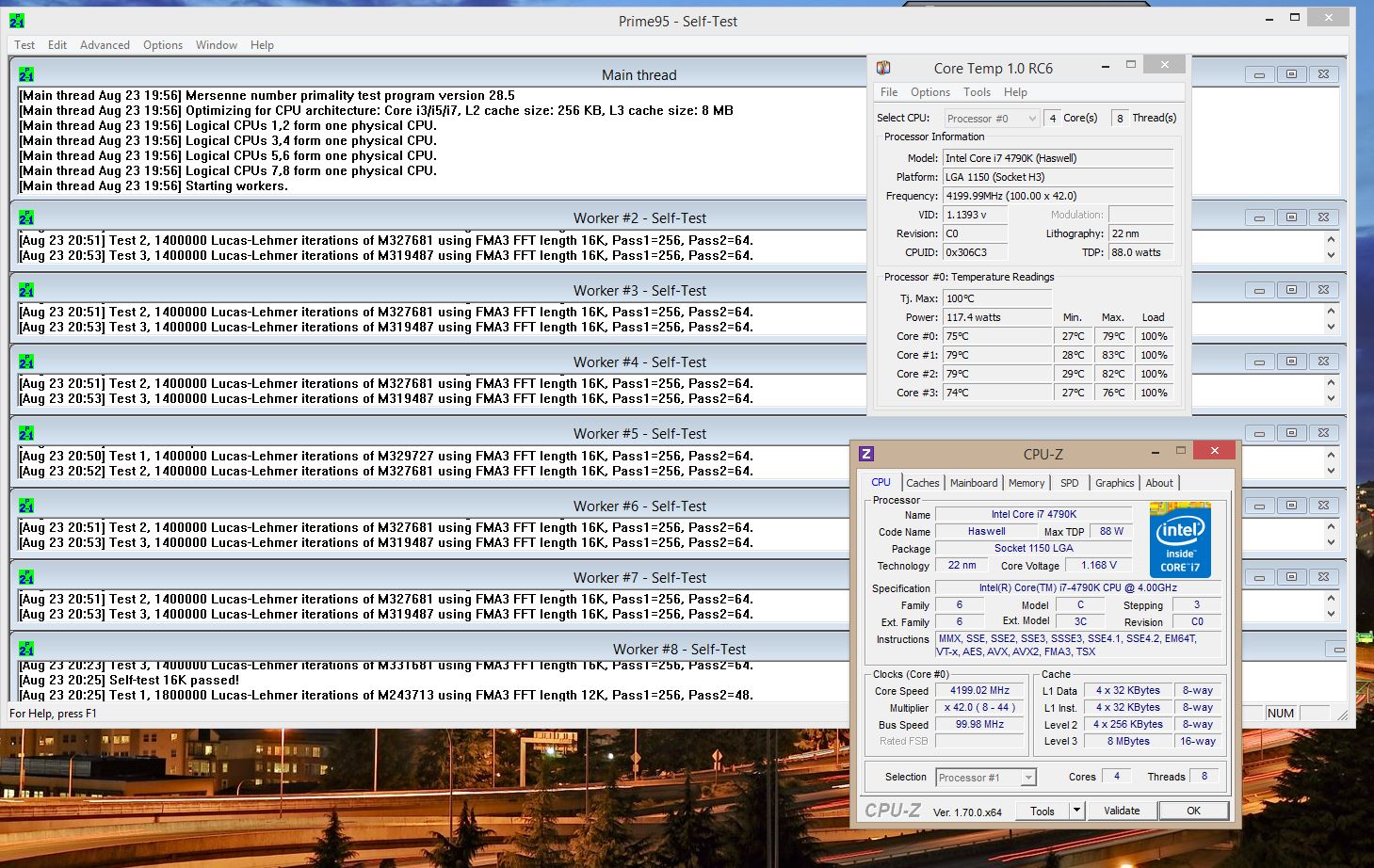Expand the Tools dropdown arrow in CPU-Z
This screenshot has height=868, width=1374.
pyautogui.click(x=1076, y=811)
